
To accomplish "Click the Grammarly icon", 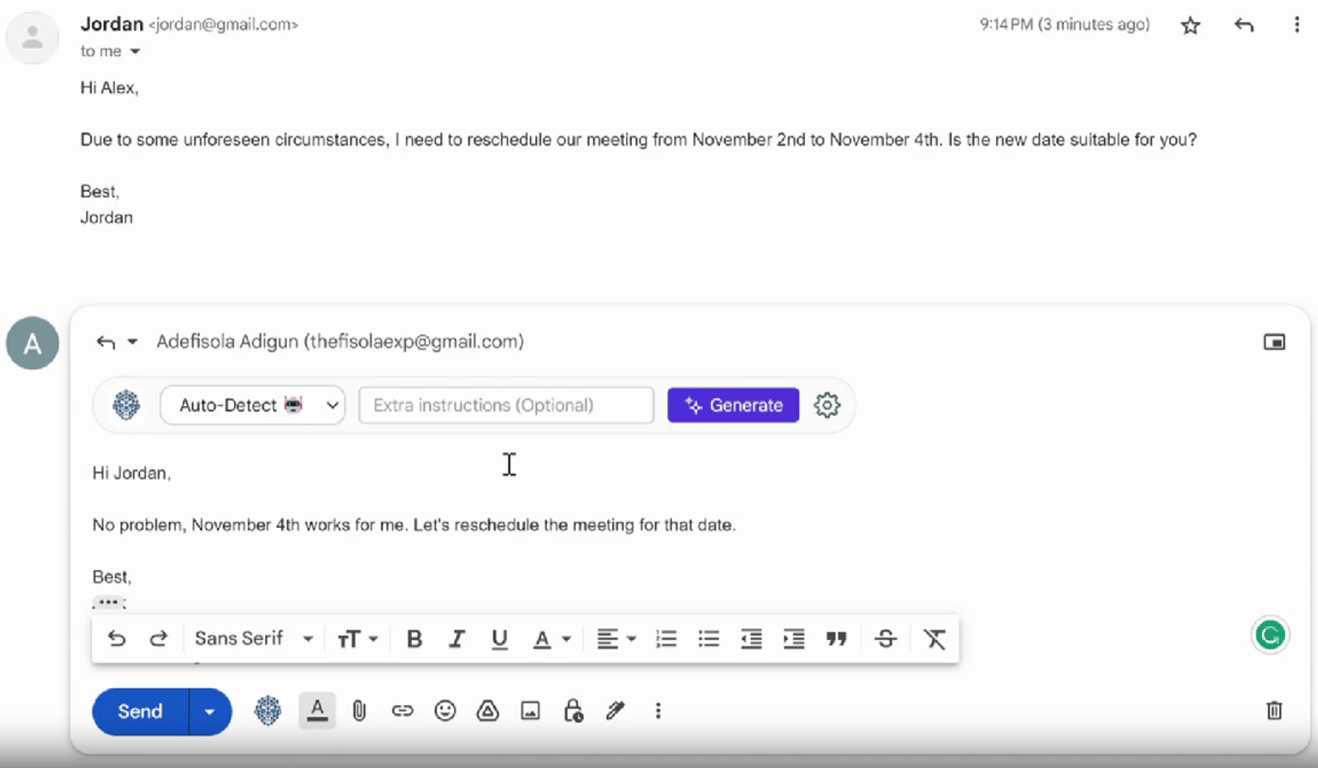I will tap(1270, 635).
